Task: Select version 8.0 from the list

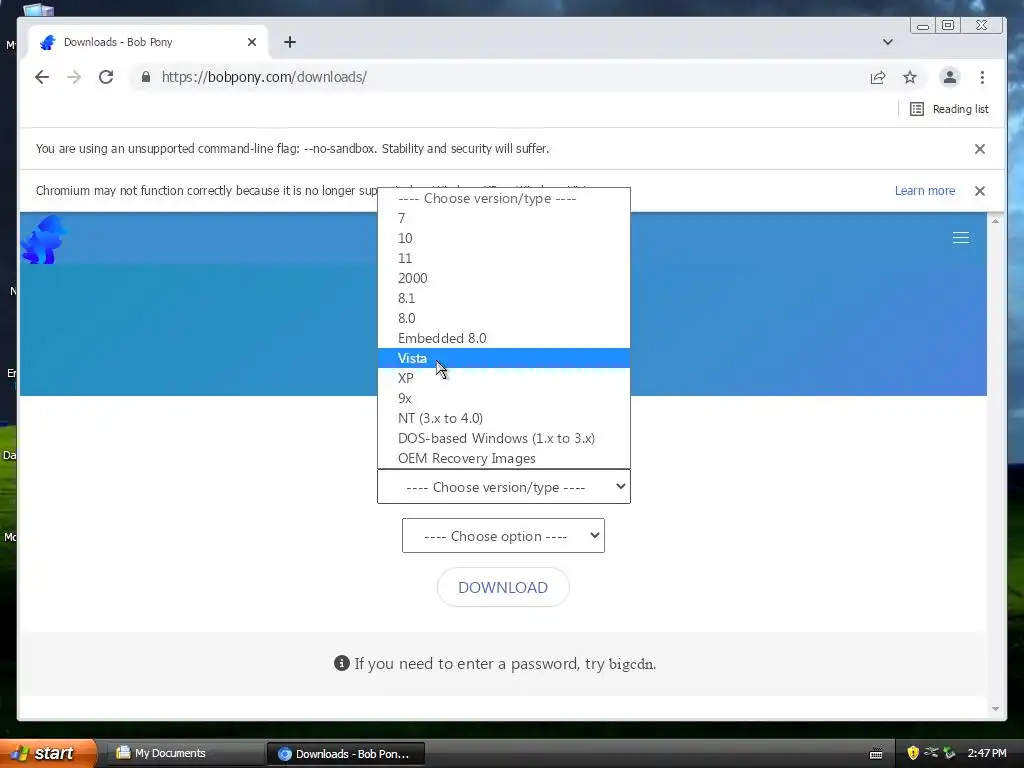Action: click(504, 318)
